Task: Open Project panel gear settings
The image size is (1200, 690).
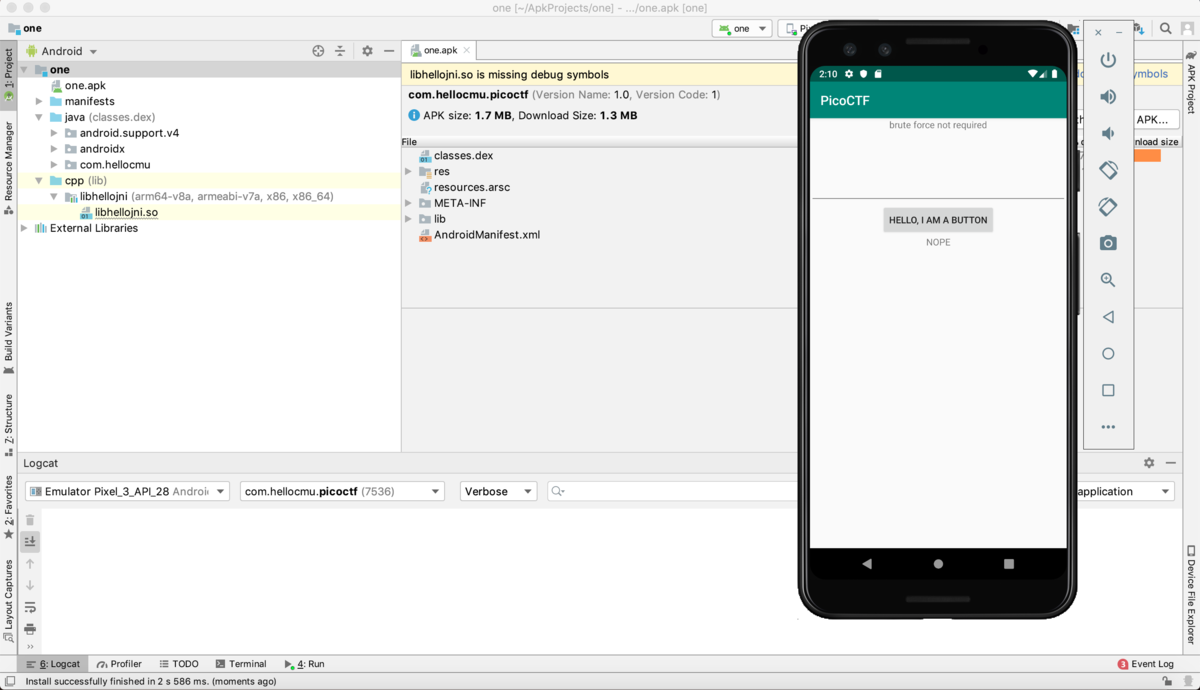Action: coord(367,51)
